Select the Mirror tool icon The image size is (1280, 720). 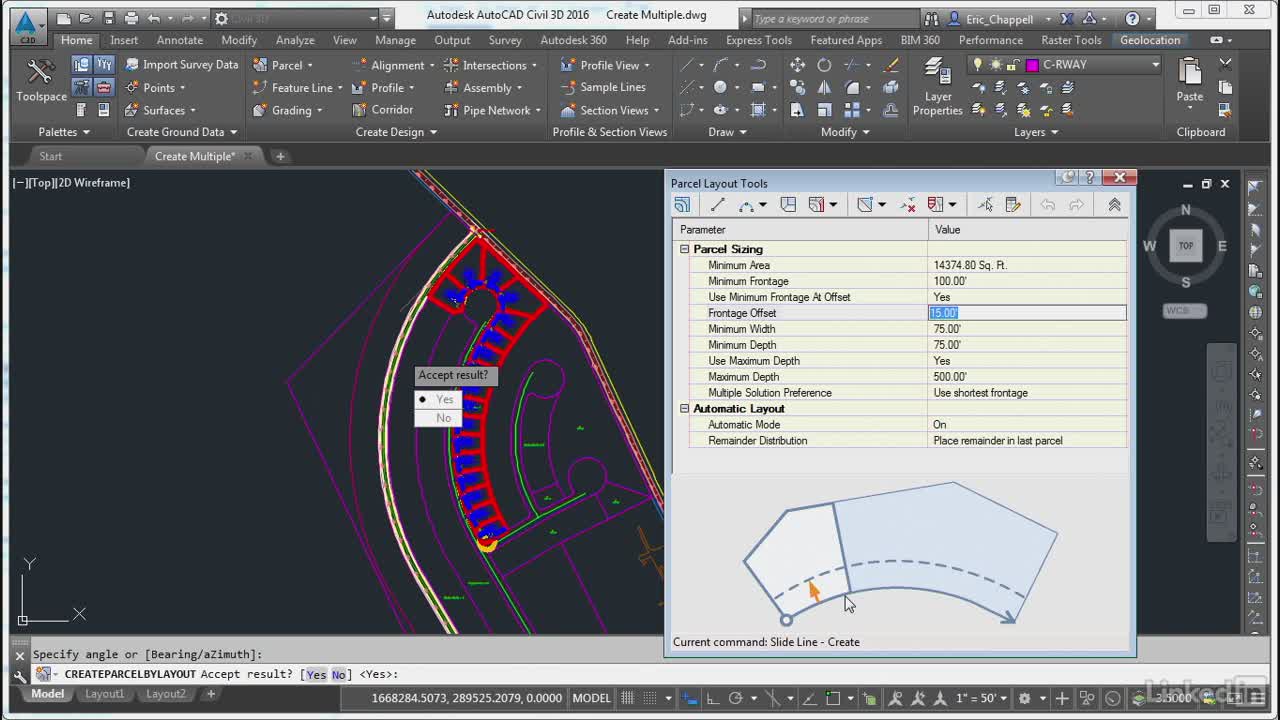(824, 88)
